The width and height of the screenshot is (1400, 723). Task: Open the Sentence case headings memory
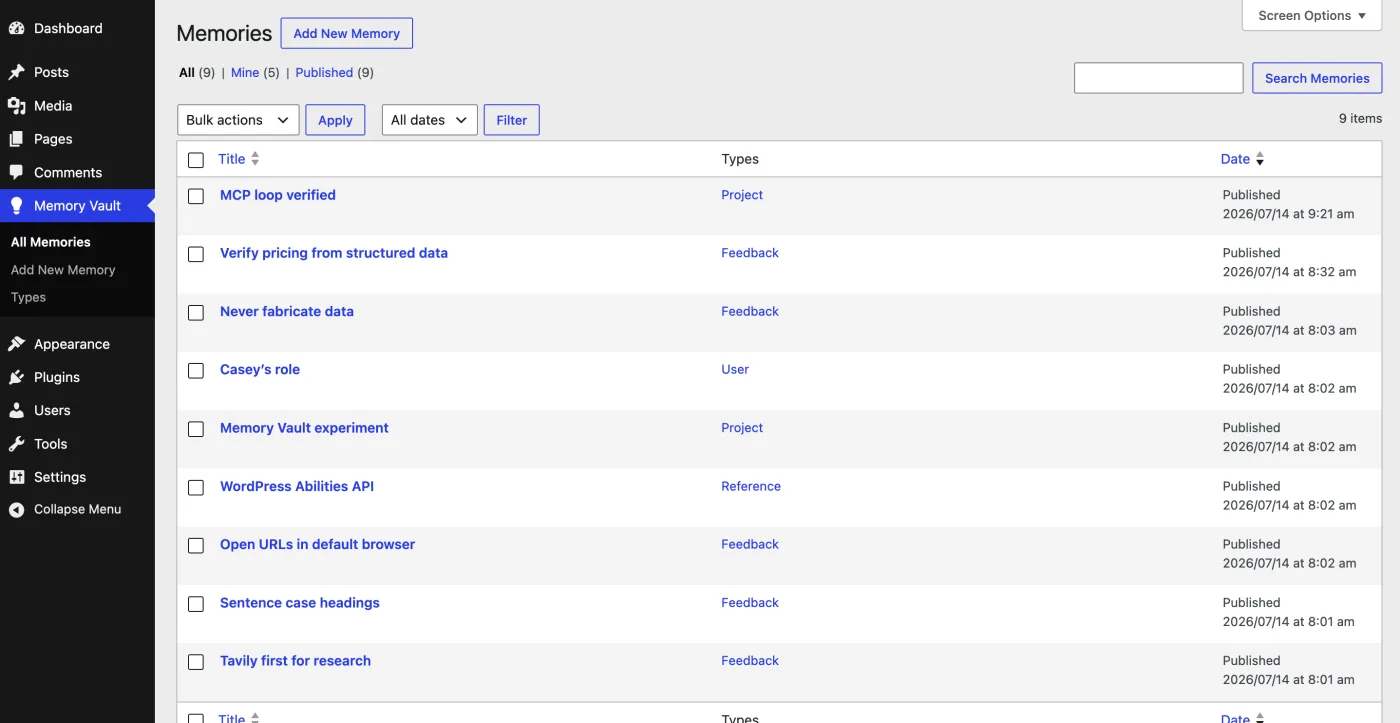click(x=300, y=602)
